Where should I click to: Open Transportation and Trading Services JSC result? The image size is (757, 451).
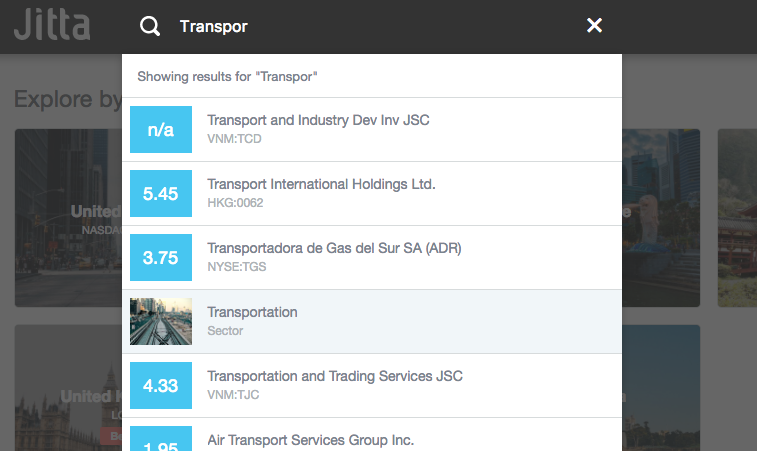[x=335, y=376]
